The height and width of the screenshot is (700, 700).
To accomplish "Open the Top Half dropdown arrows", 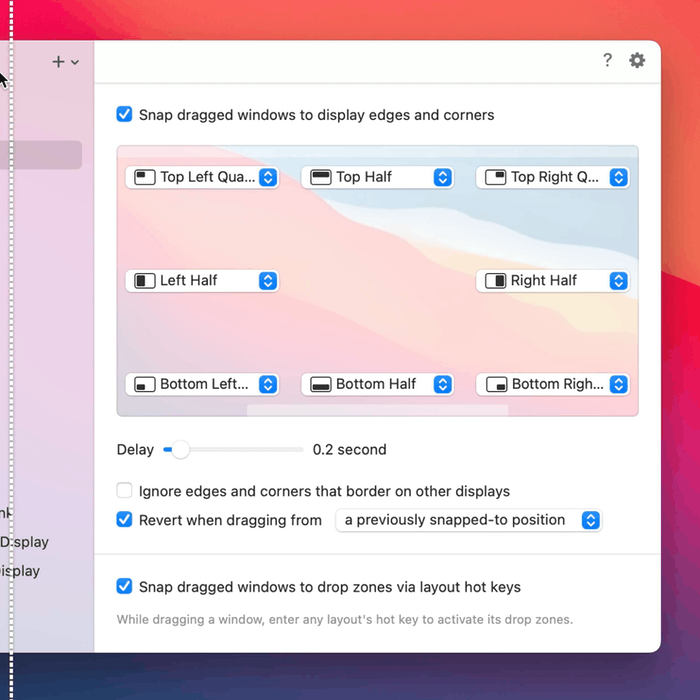I will (443, 177).
